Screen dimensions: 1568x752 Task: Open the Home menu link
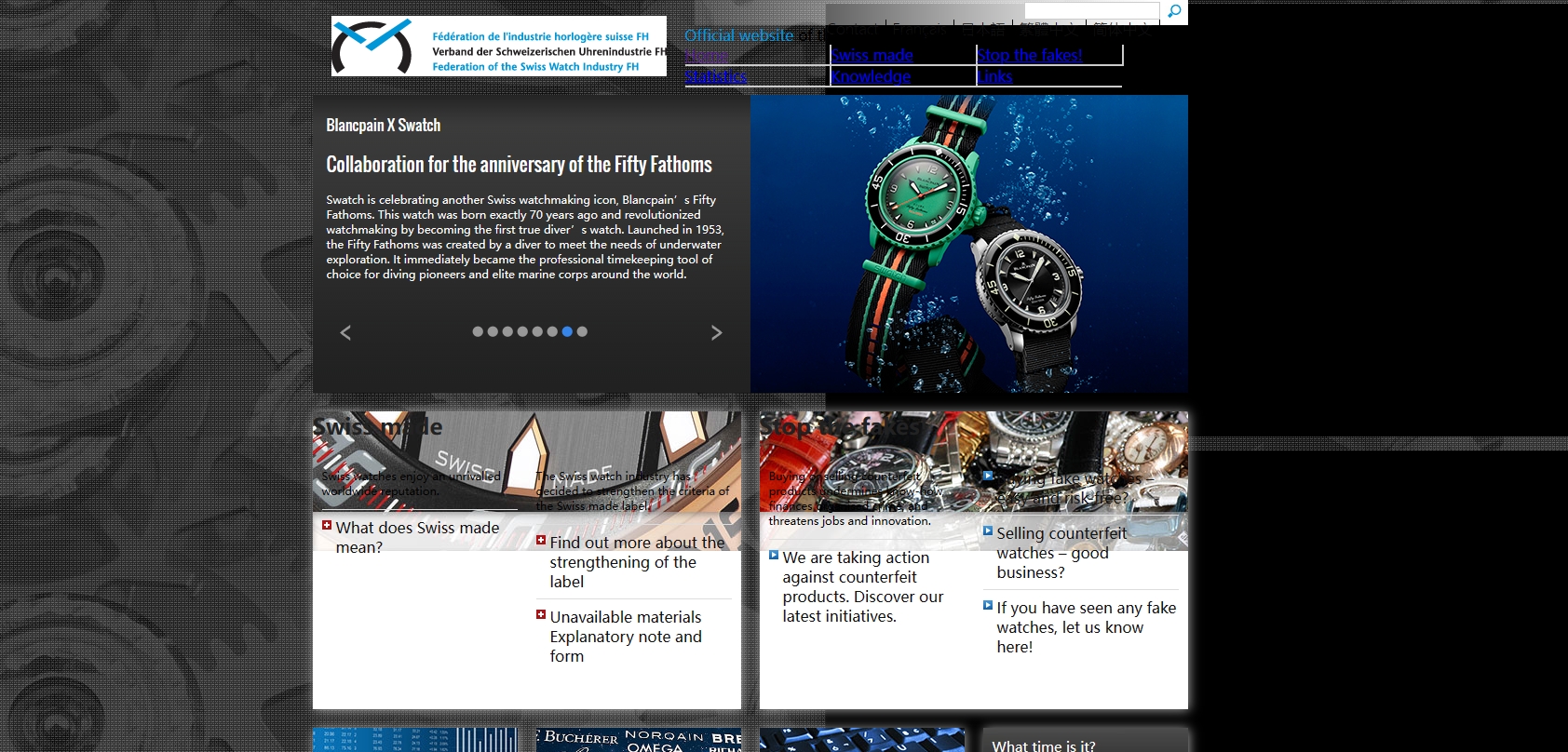[707, 55]
